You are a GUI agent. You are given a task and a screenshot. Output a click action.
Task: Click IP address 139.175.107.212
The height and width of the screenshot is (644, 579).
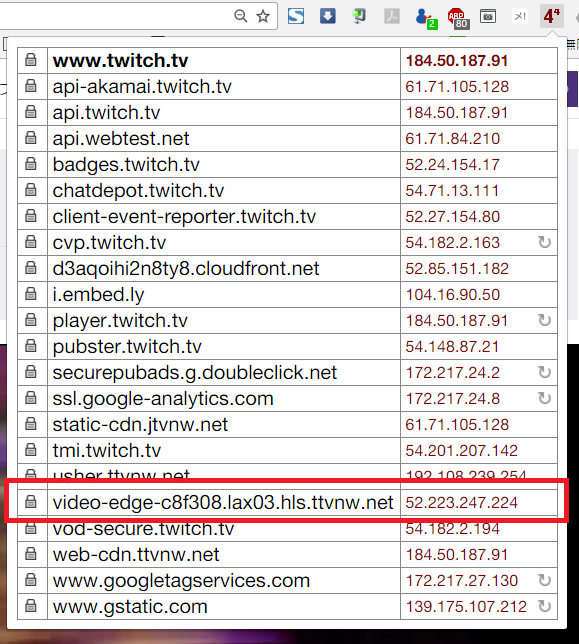tap(466, 607)
